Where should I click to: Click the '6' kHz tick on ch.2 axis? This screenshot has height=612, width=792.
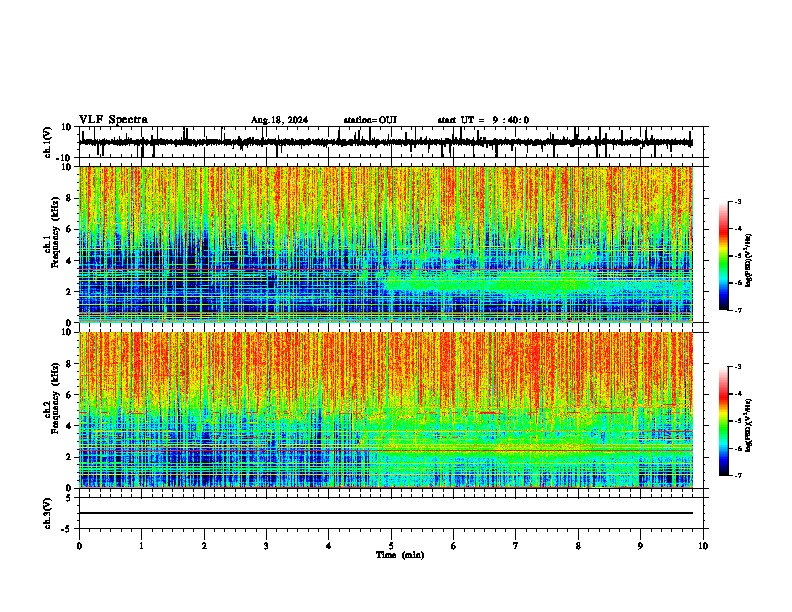click(x=69, y=395)
